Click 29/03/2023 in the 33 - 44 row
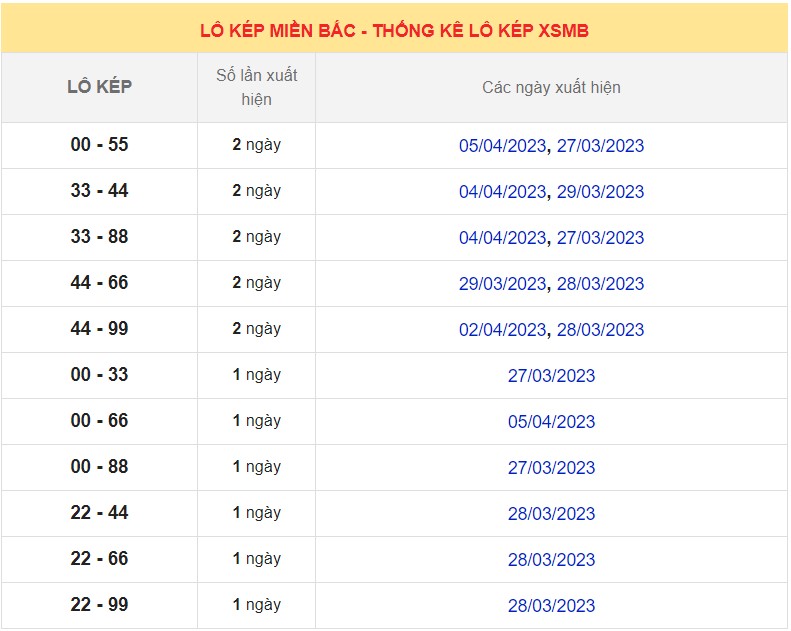The width and height of the screenshot is (791, 631). click(600, 192)
